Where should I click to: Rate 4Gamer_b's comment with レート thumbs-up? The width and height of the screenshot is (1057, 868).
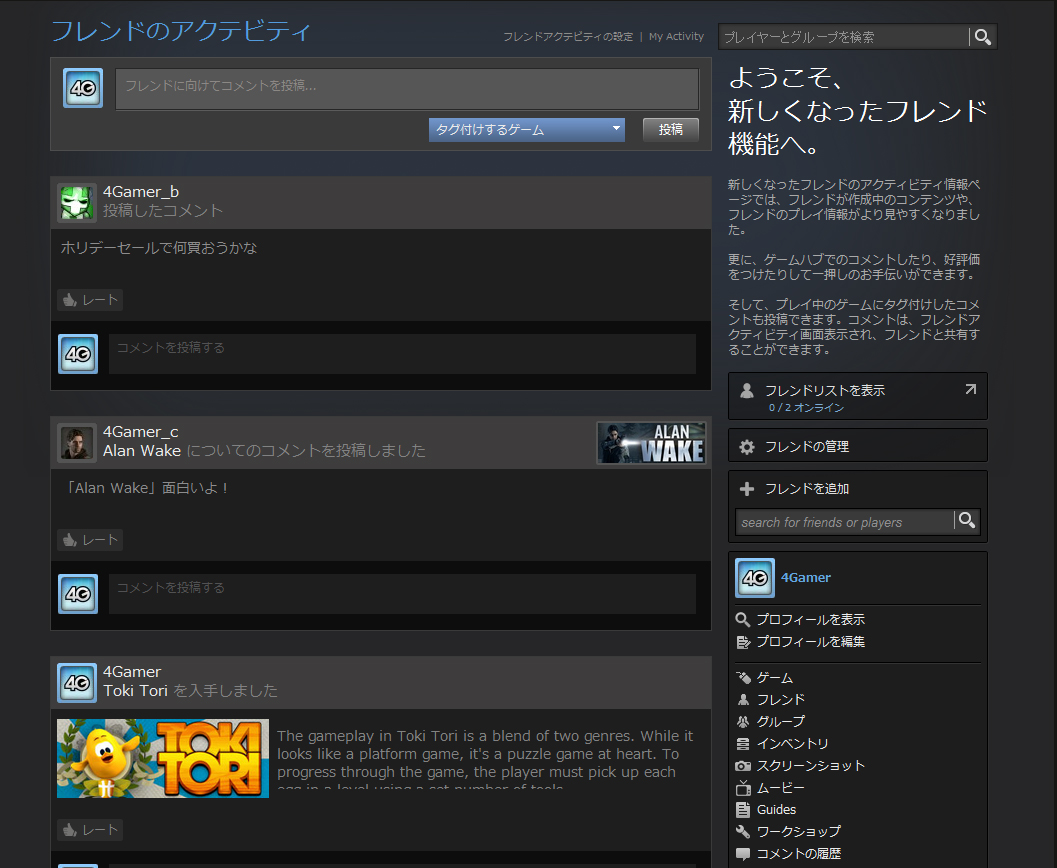[90, 300]
